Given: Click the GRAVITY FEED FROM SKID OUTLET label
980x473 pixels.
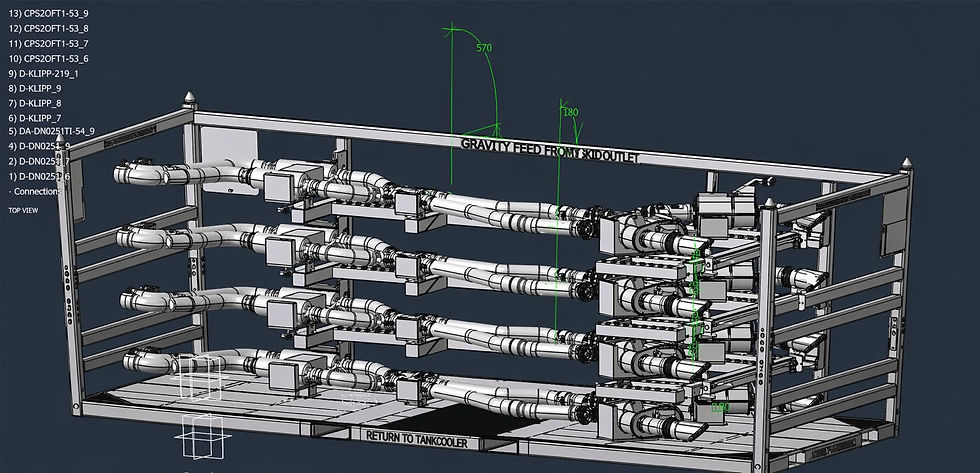Looking at the screenshot, I should 550,151.
